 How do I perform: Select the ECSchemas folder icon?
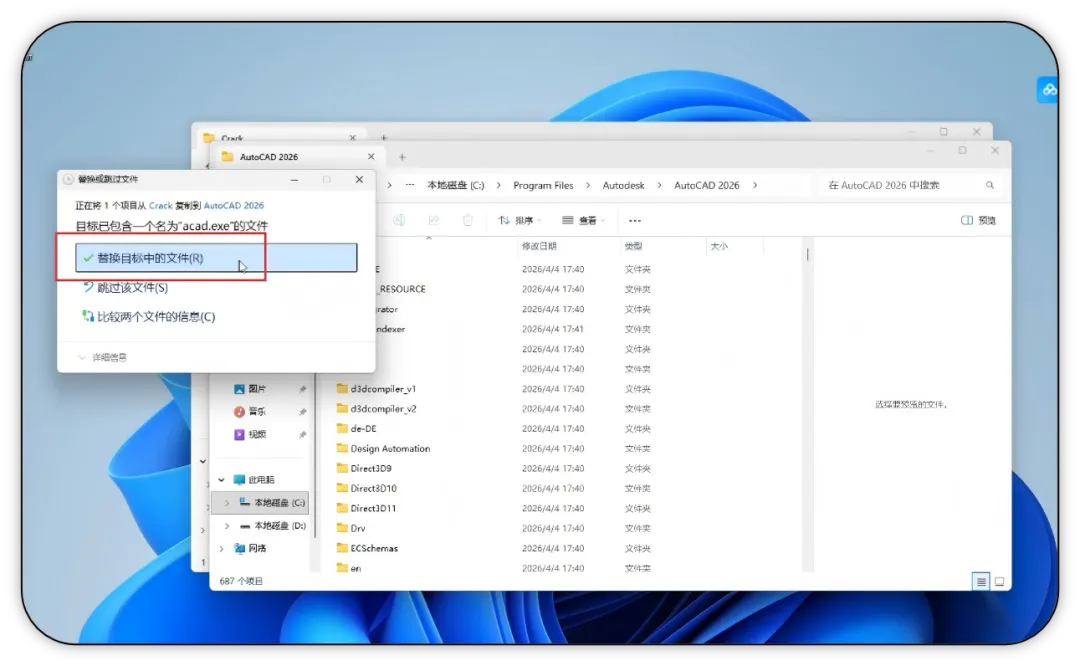pyautogui.click(x=342, y=548)
